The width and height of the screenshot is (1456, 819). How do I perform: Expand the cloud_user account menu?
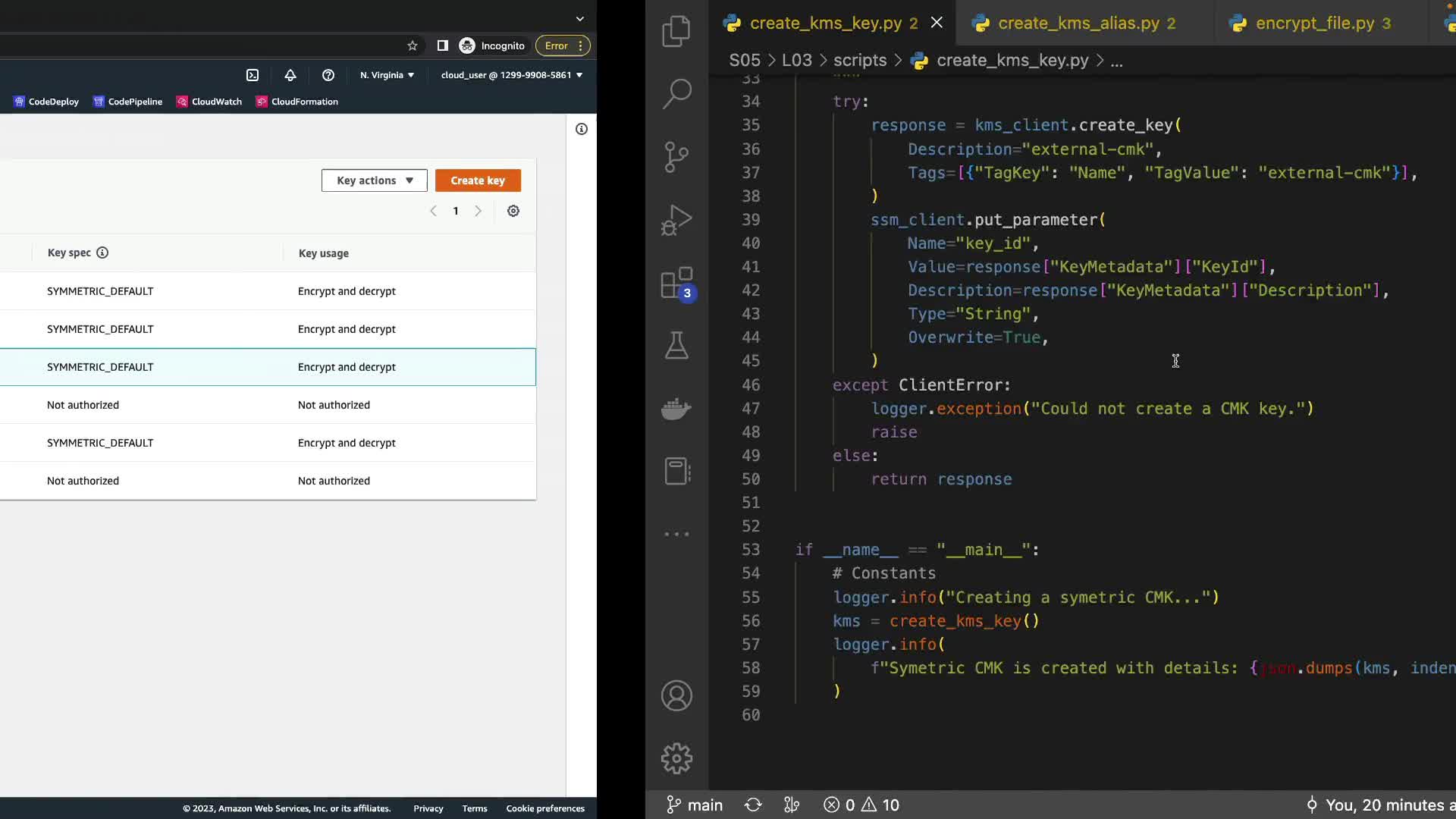point(512,75)
